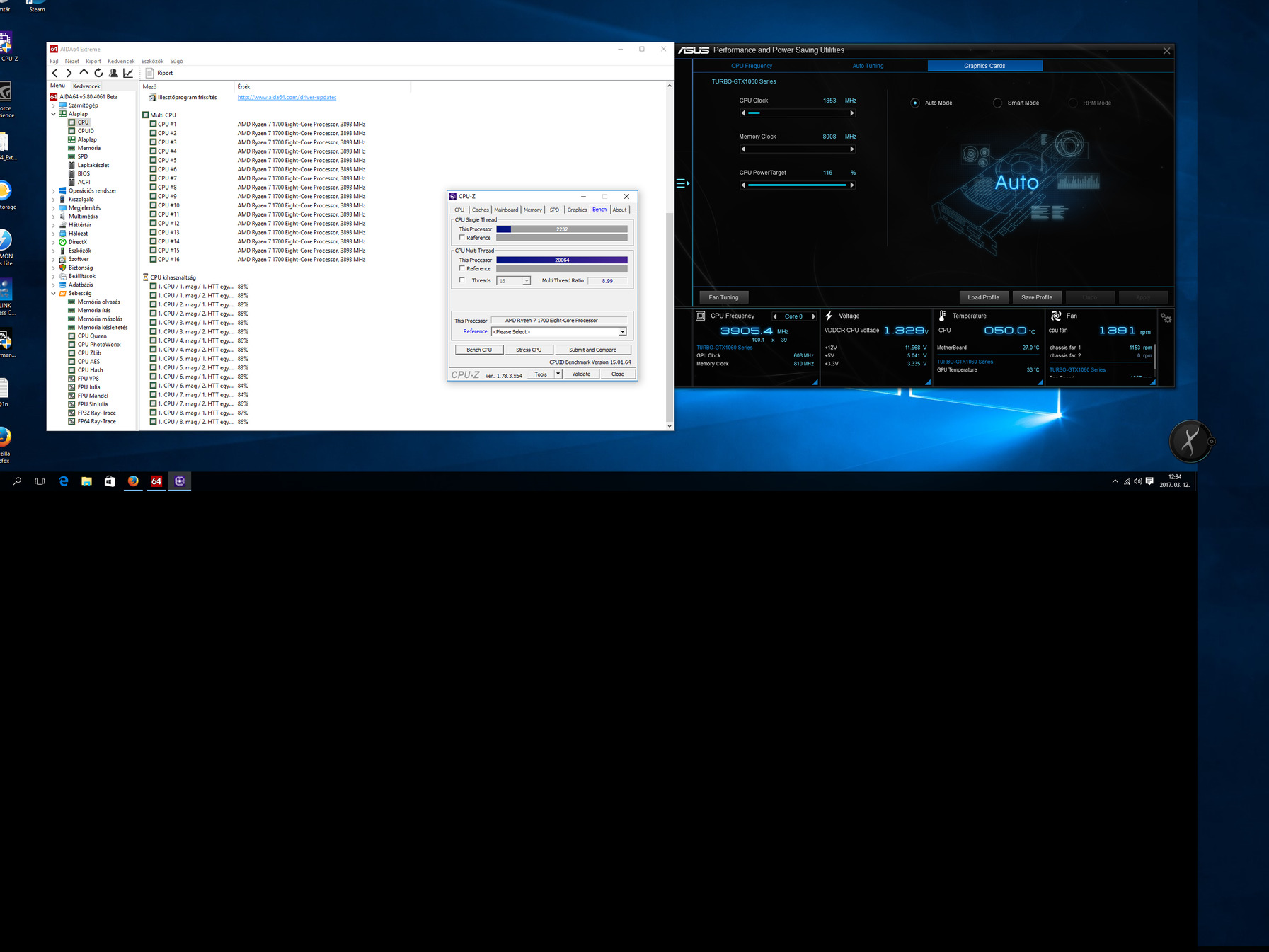Viewport: 1269px width, 952px height.
Task: Tick Reference checkbox under CPU Multi Thread
Action: 462,268
